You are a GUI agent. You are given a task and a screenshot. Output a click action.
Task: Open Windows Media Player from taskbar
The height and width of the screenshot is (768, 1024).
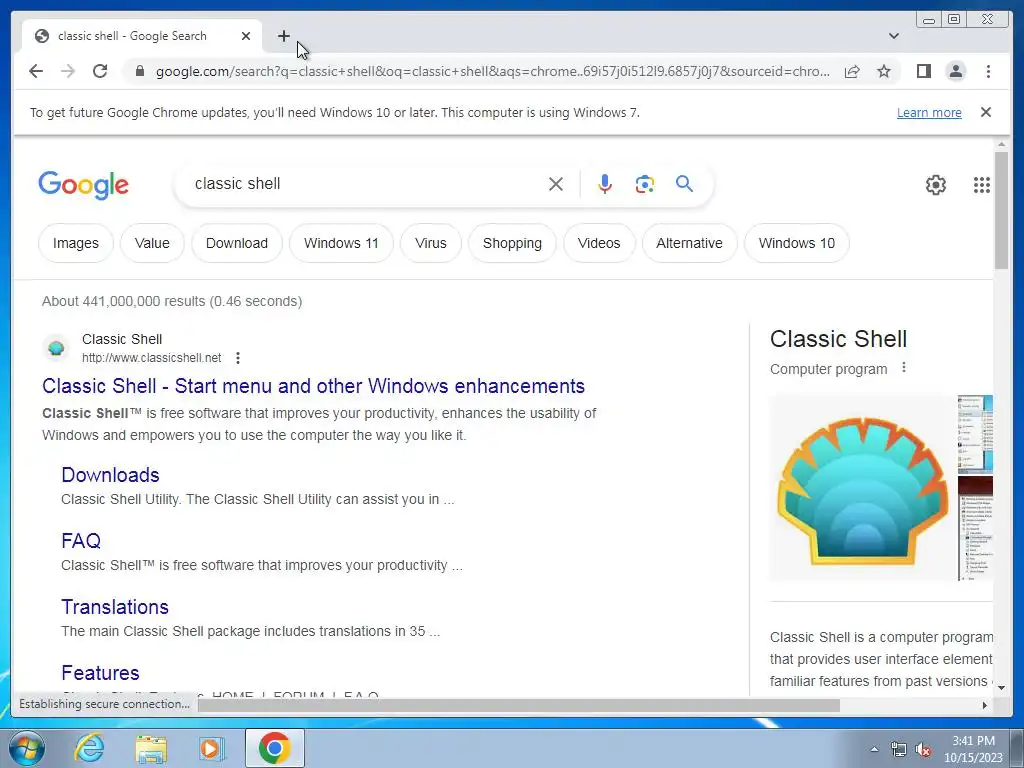tap(211, 748)
